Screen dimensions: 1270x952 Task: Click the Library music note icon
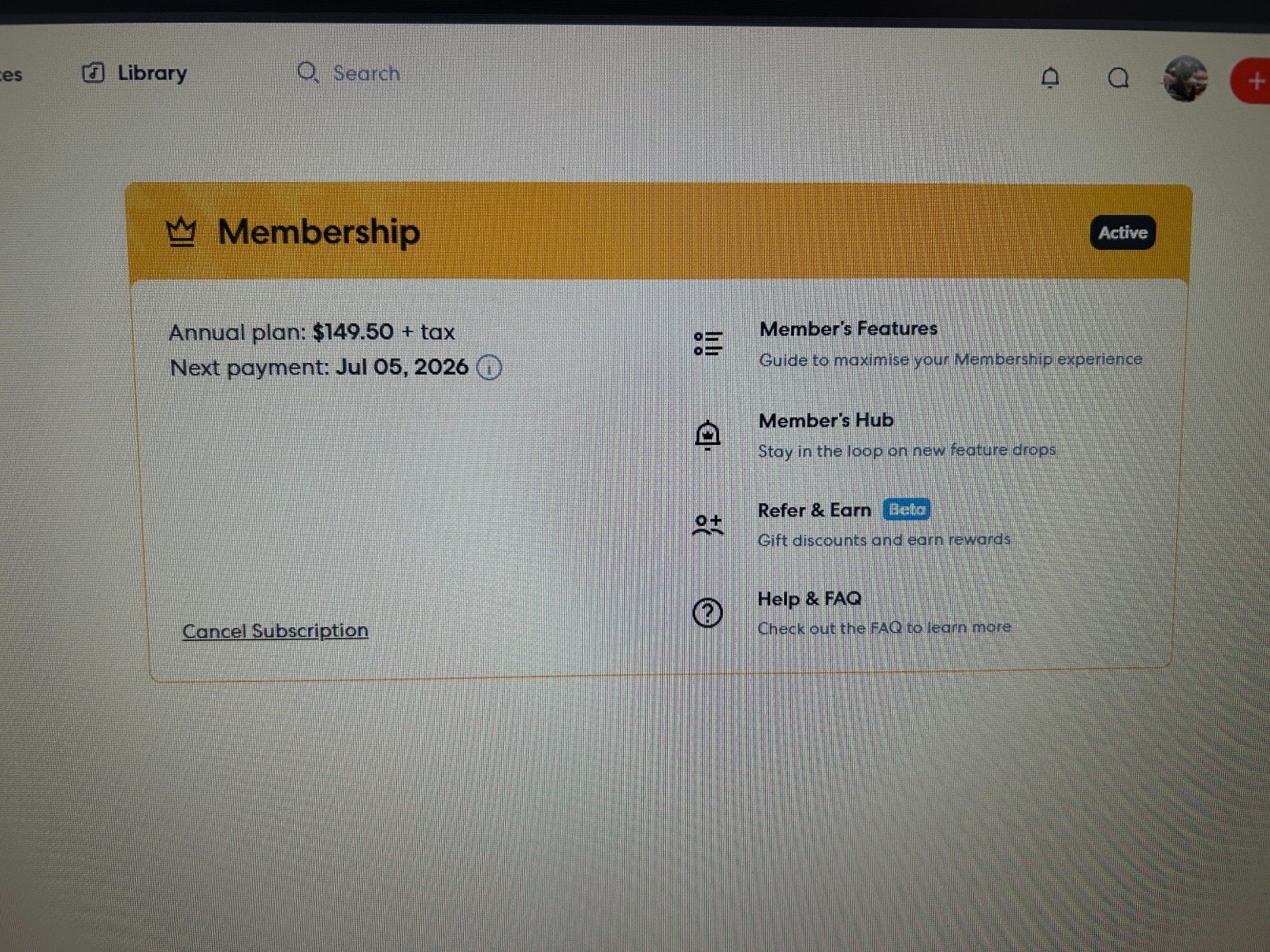[x=93, y=73]
